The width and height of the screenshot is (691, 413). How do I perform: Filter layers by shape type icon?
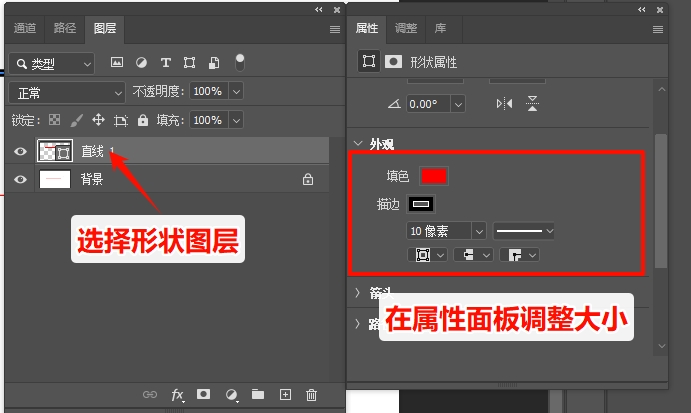(x=189, y=63)
